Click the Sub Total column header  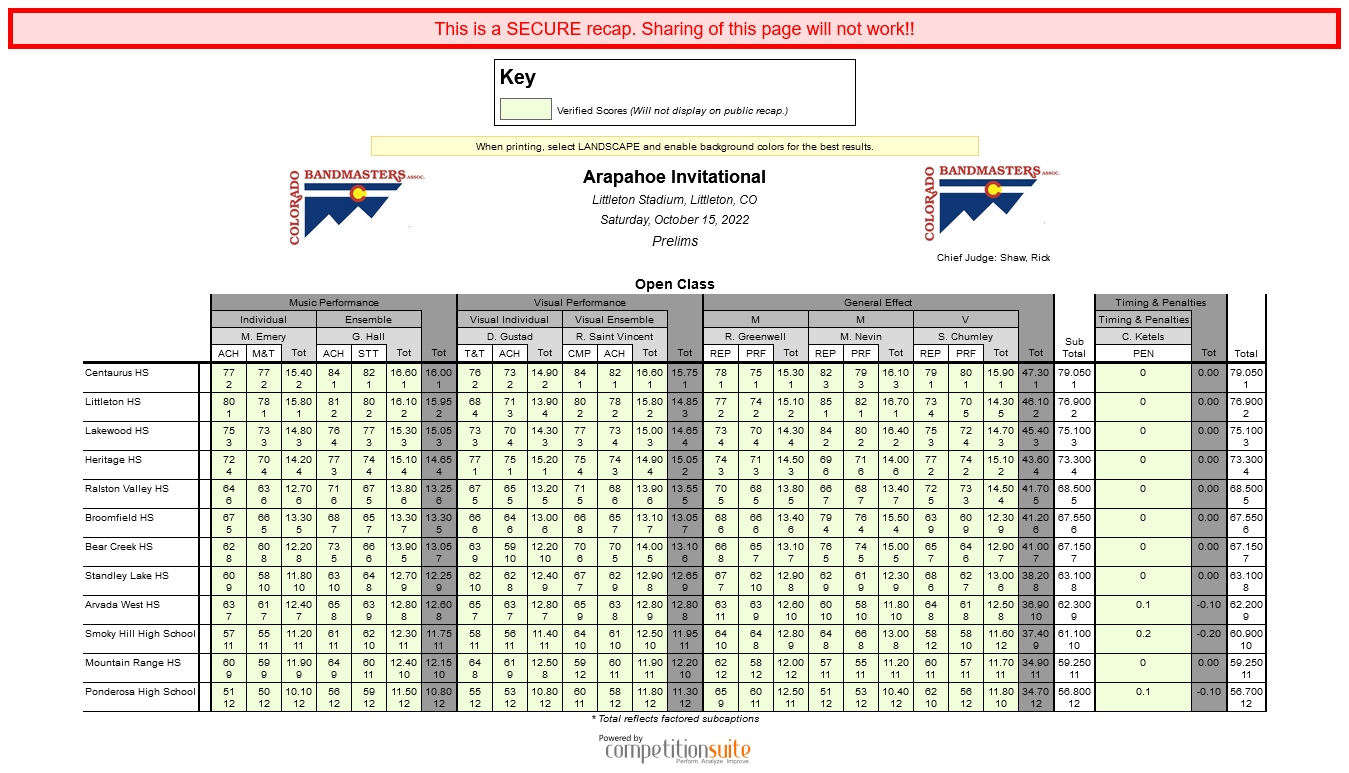[x=1074, y=347]
